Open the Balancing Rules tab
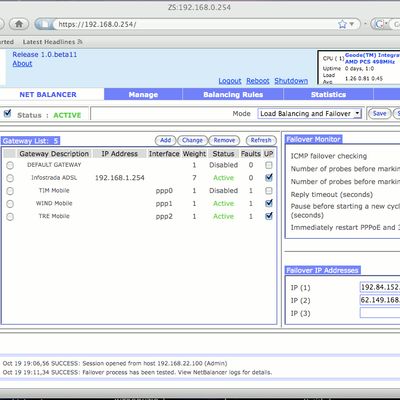This screenshot has height=400, width=400. click(233, 94)
